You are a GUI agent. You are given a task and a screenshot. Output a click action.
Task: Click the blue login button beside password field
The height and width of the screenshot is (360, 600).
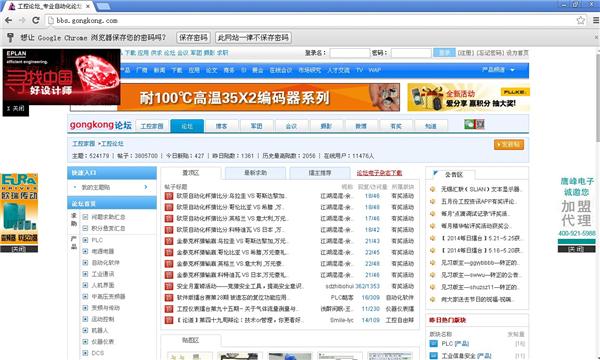pos(444,53)
